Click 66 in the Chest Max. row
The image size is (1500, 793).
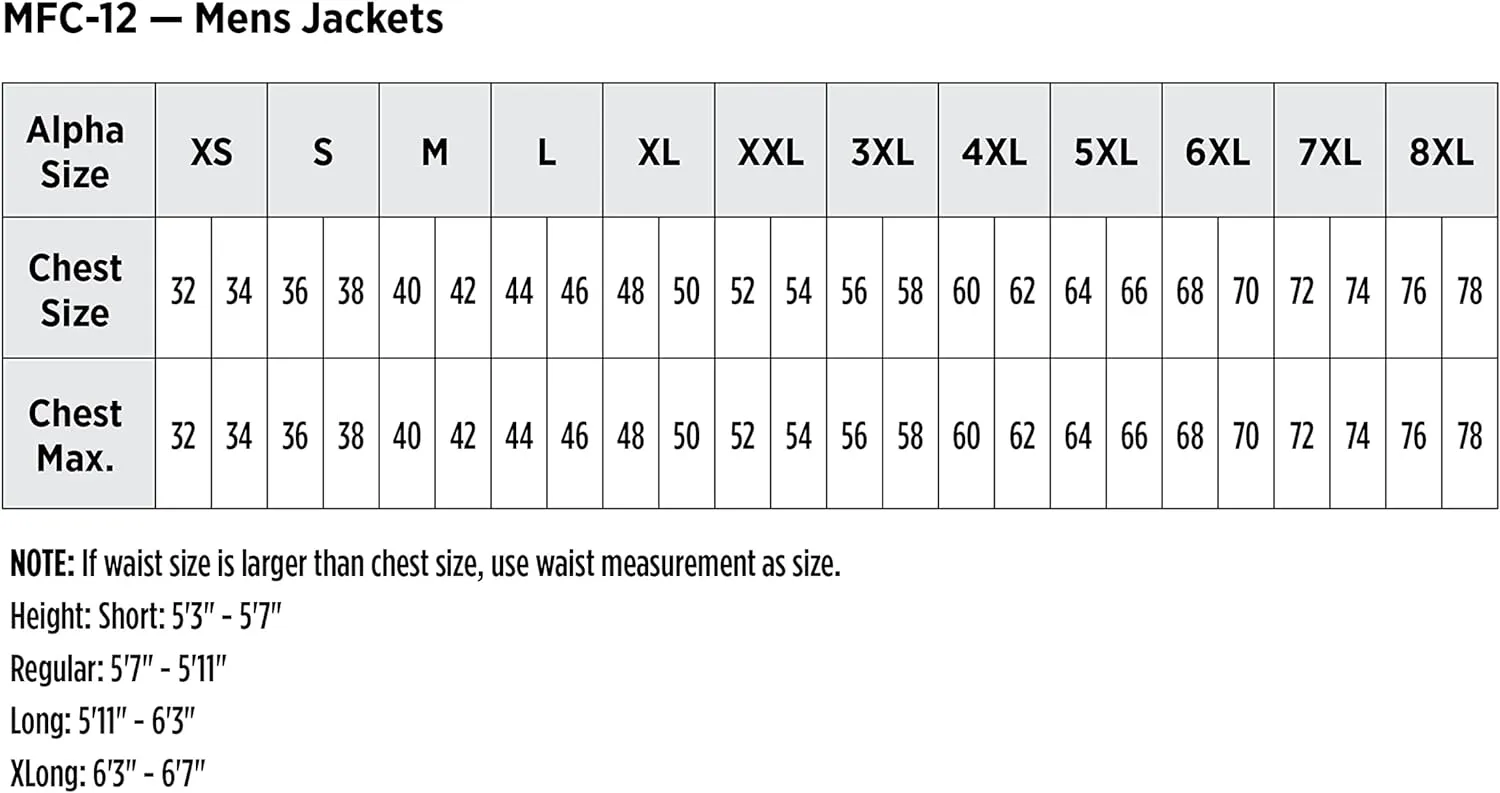(x=1133, y=437)
